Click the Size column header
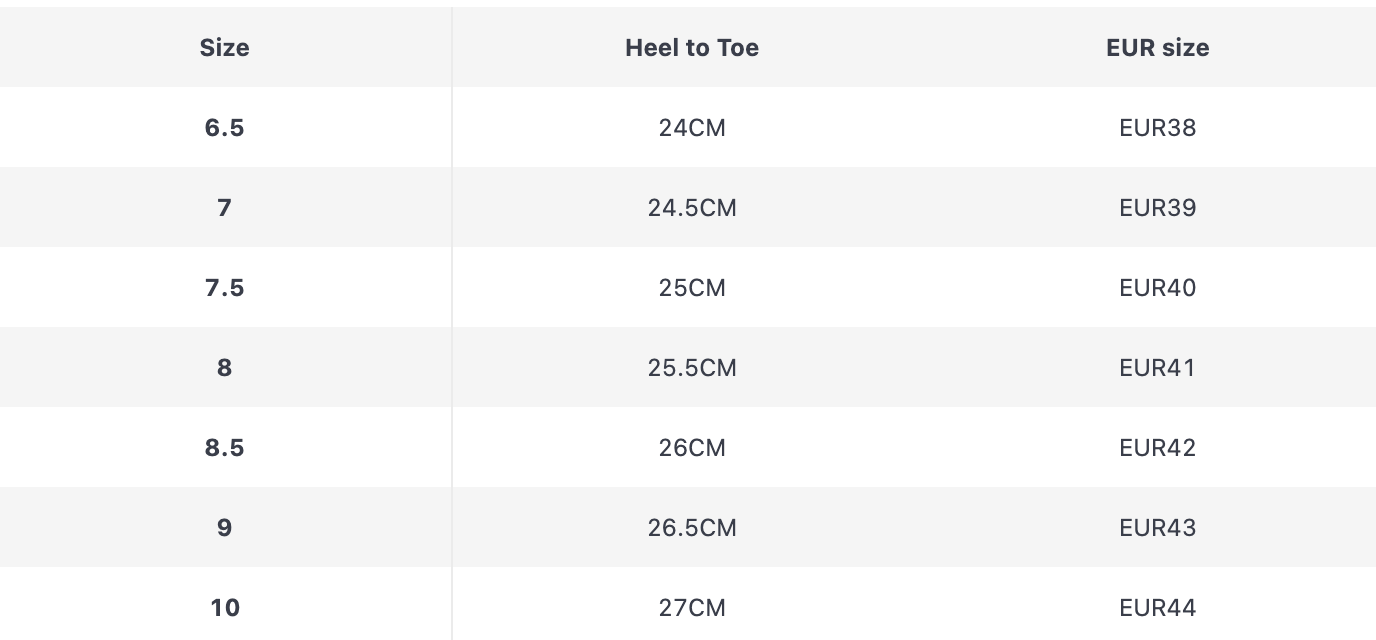This screenshot has height=640, width=1376. point(224,48)
